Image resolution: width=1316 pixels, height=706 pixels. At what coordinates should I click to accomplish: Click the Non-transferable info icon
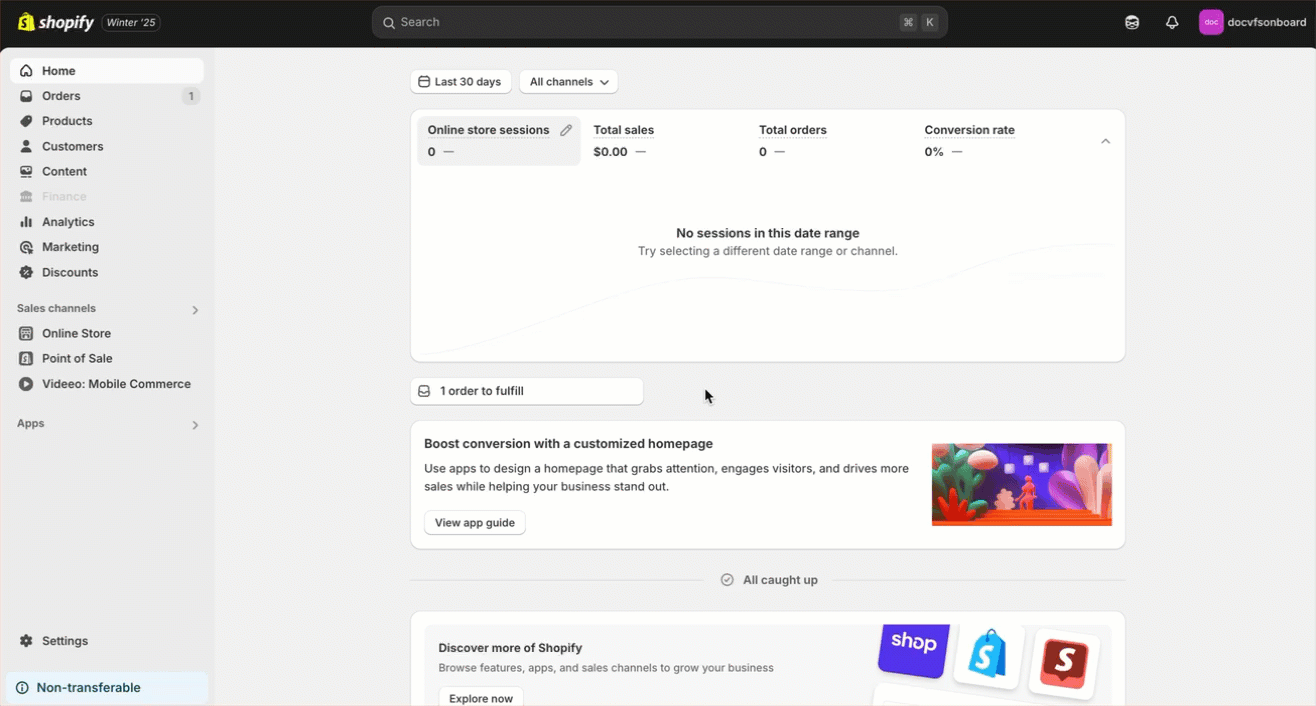coord(22,688)
